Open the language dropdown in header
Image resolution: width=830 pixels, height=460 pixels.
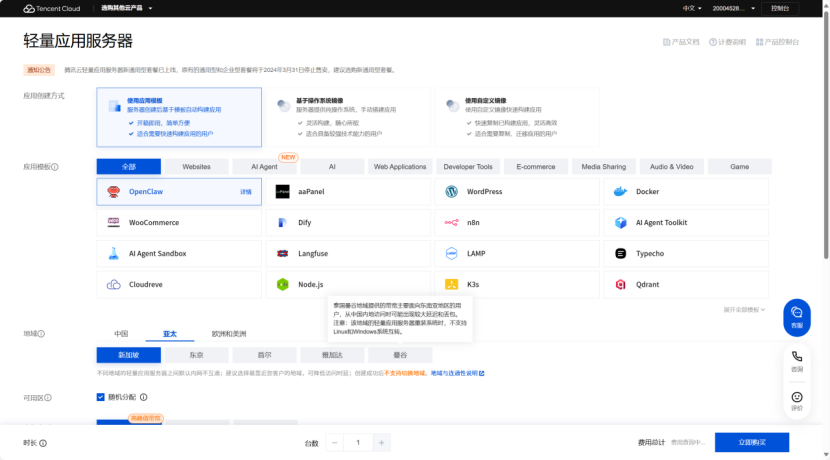[x=689, y=8]
